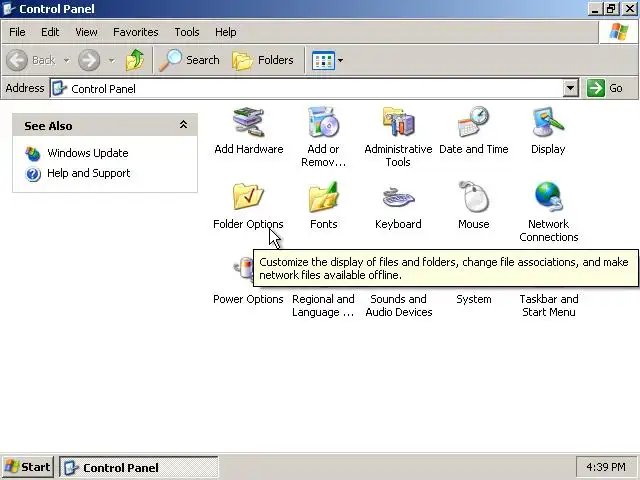
Task: Click the See Also header text
Action: [48, 126]
